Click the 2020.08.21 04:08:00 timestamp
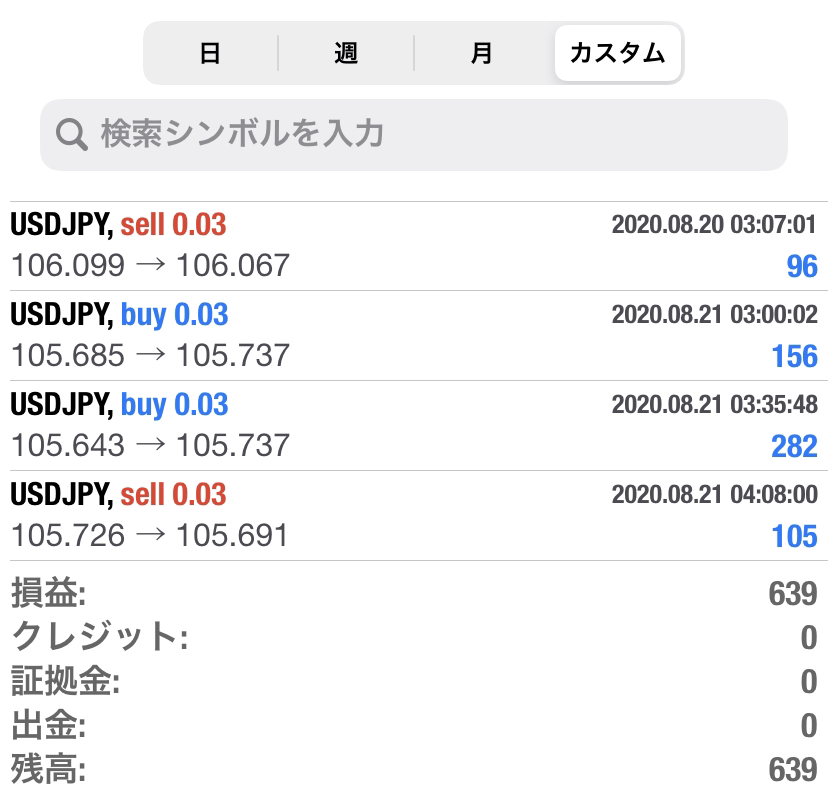The image size is (828, 800). 714,495
